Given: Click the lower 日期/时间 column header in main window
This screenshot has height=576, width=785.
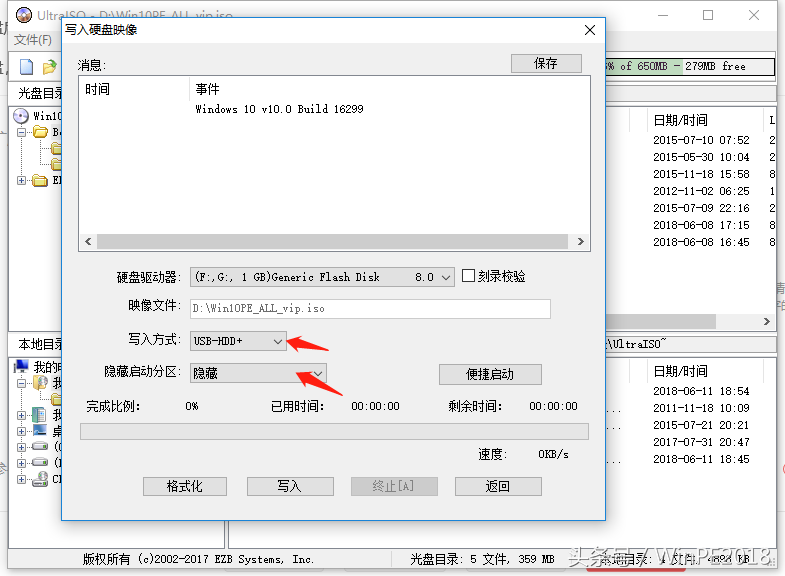Looking at the screenshot, I should tap(680, 371).
